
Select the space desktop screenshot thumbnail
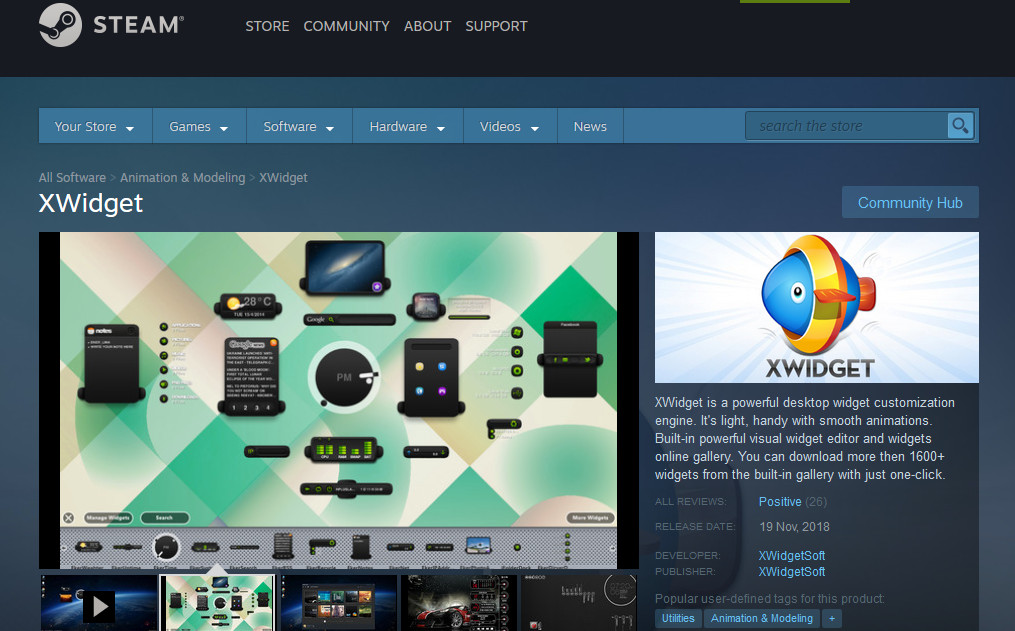(x=339, y=603)
